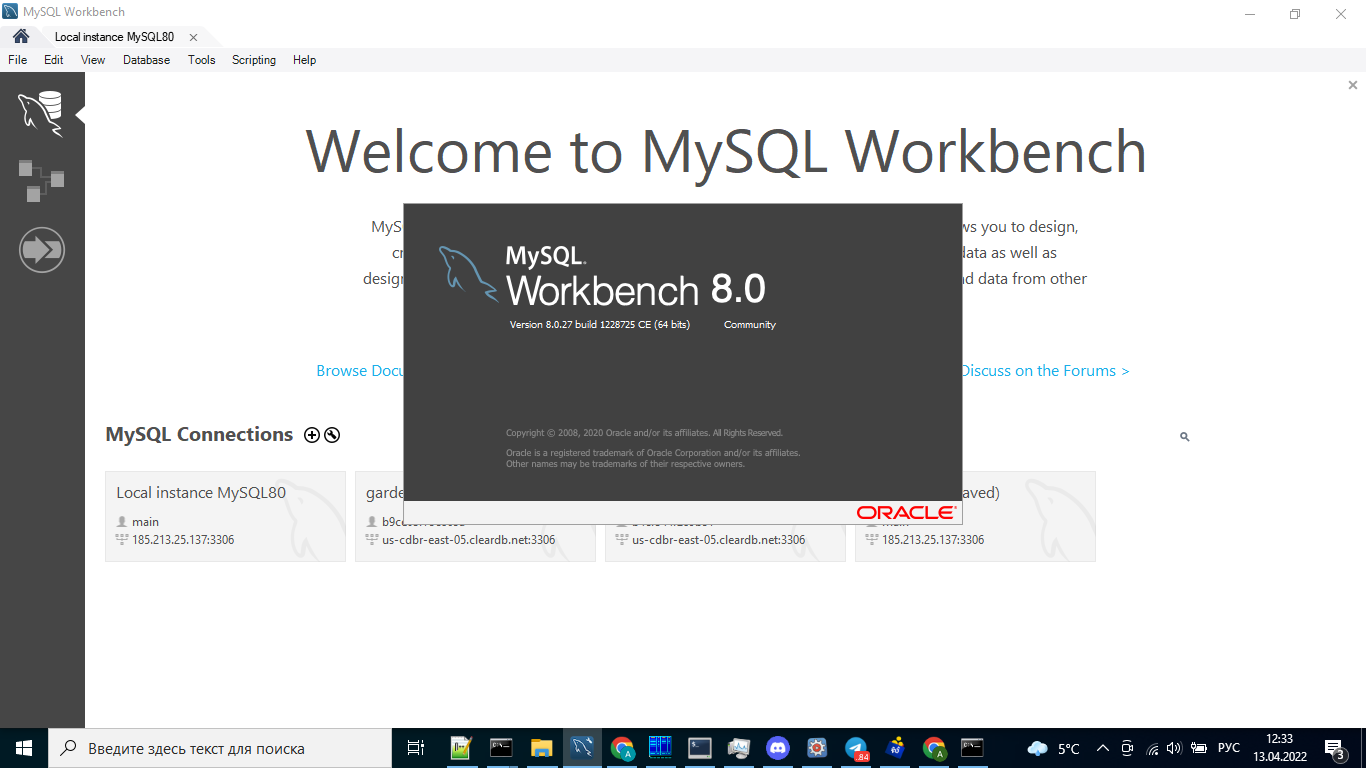Image resolution: width=1366 pixels, height=768 pixels.
Task: Open the Database menu
Action: pyautogui.click(x=146, y=60)
